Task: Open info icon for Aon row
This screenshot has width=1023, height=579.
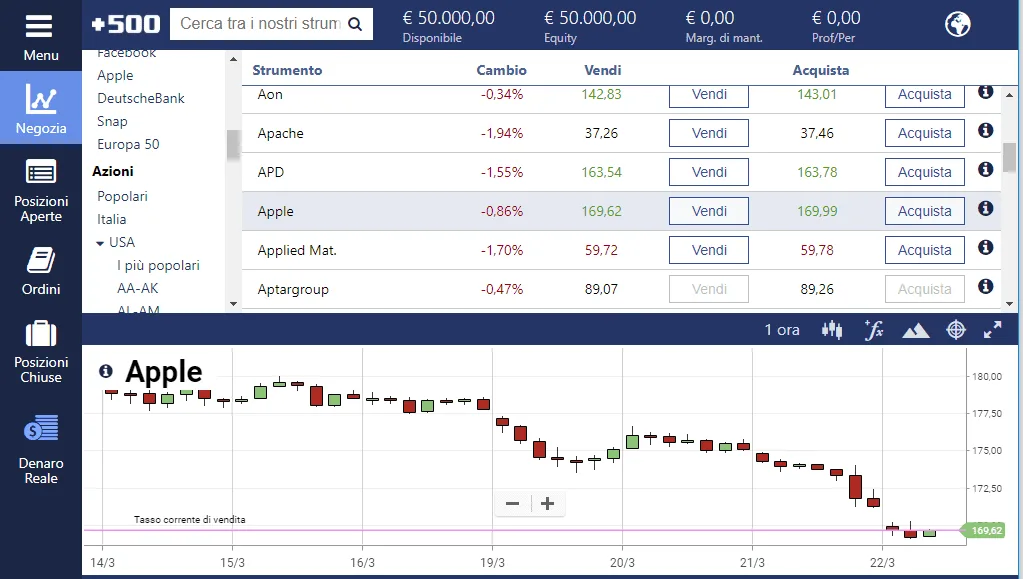Action: pyautogui.click(x=985, y=92)
